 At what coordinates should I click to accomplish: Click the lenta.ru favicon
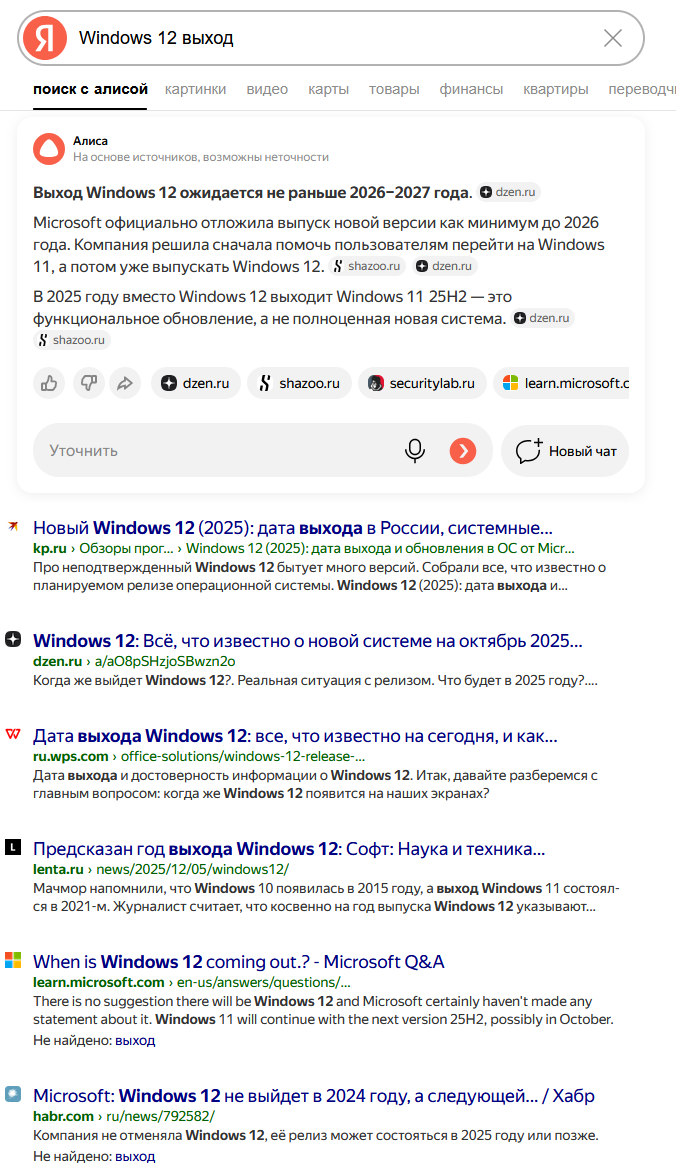(13, 847)
